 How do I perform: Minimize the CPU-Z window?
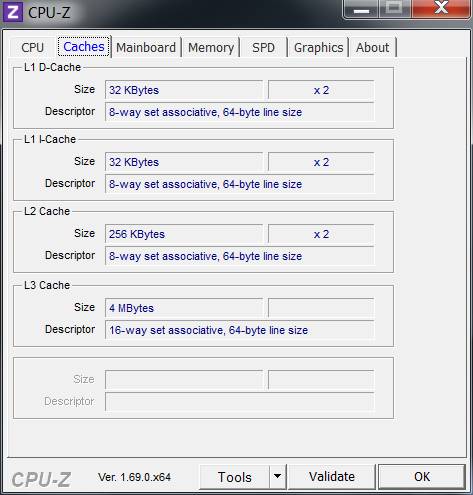(361, 9)
